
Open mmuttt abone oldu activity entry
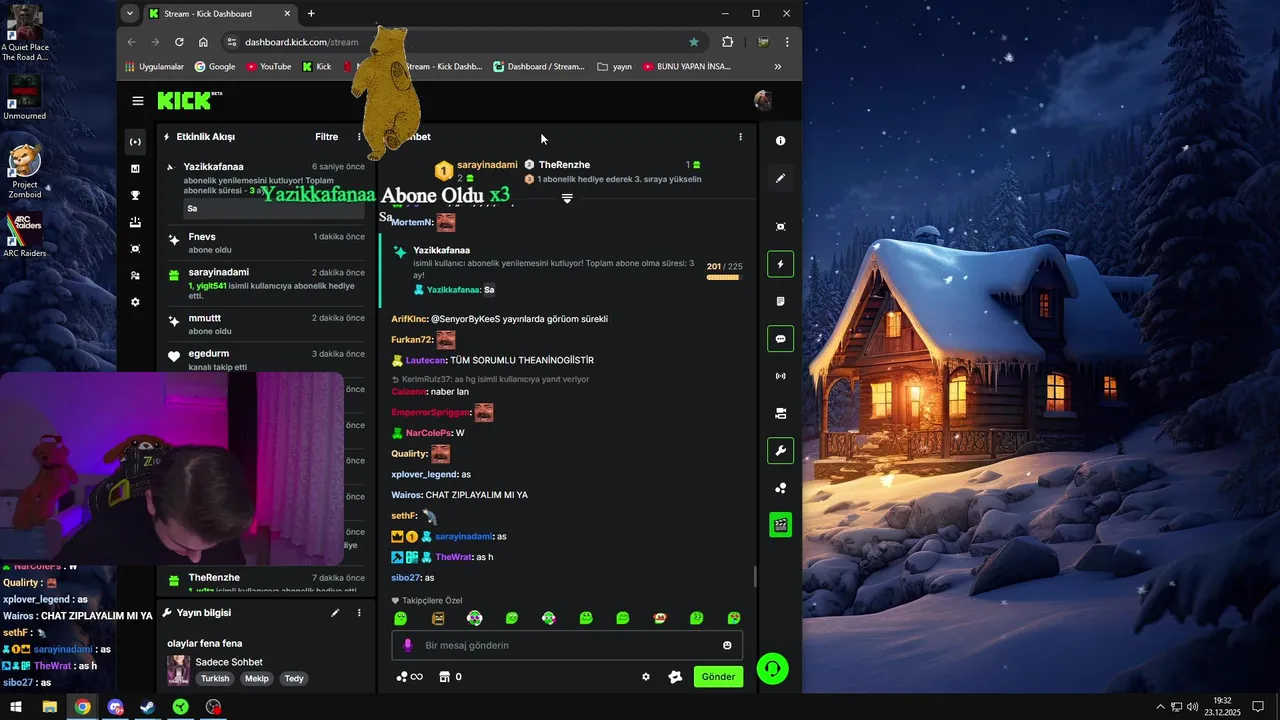coord(267,324)
